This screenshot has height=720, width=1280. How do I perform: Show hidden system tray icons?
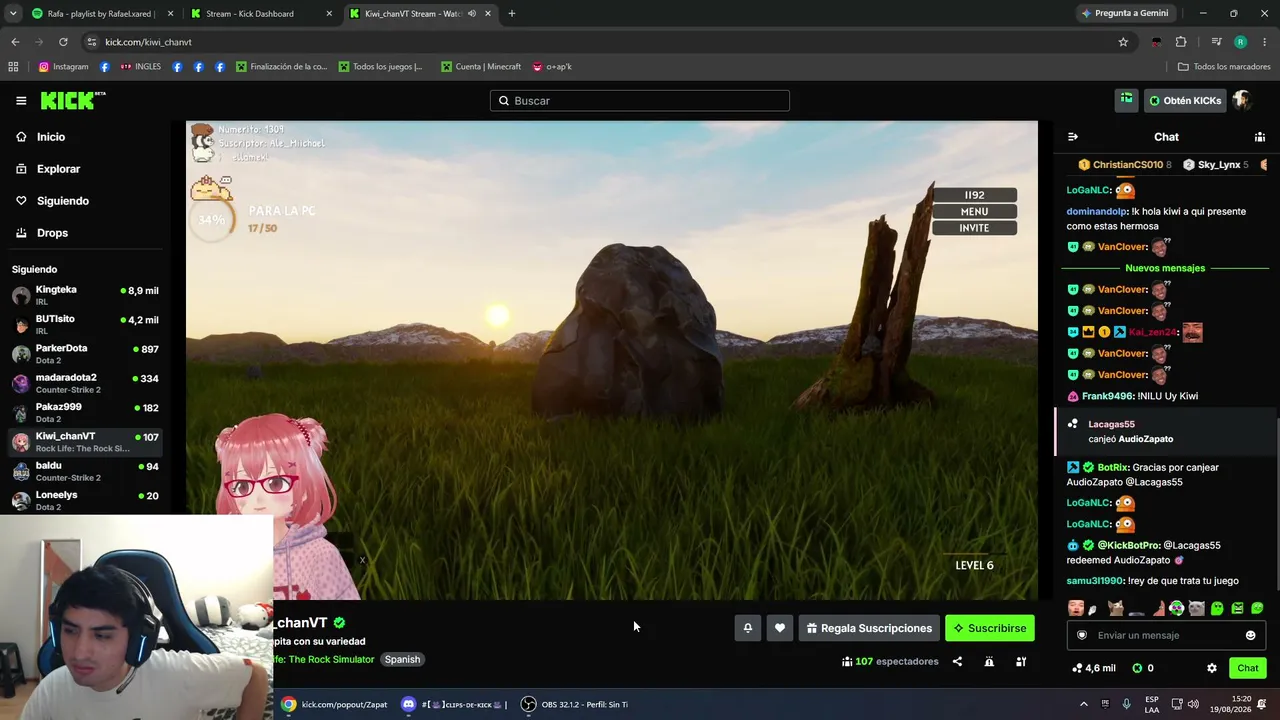point(1083,704)
